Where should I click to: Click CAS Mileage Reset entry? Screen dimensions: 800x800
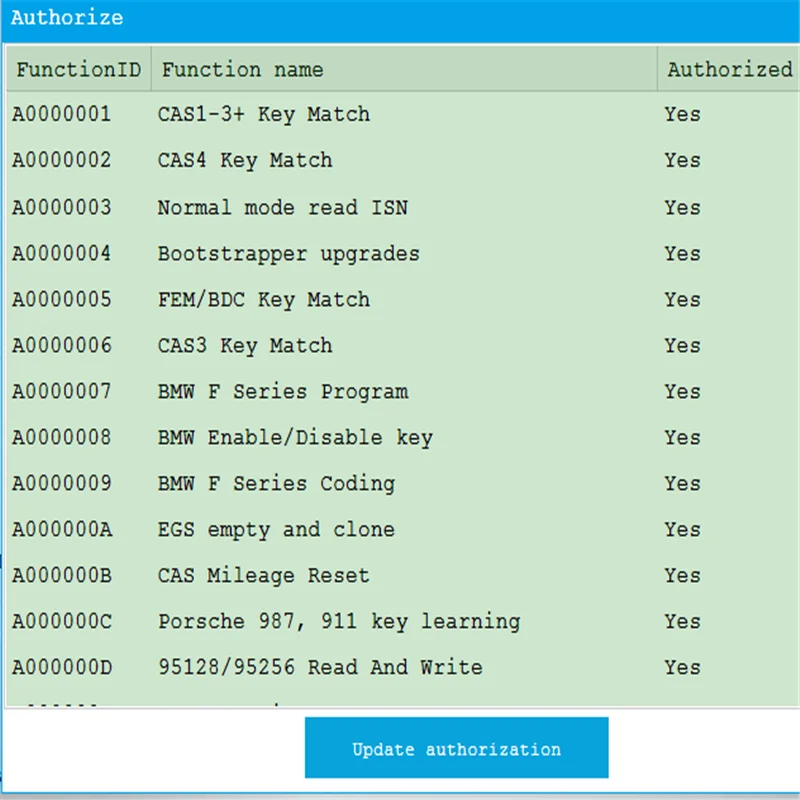click(x=263, y=576)
